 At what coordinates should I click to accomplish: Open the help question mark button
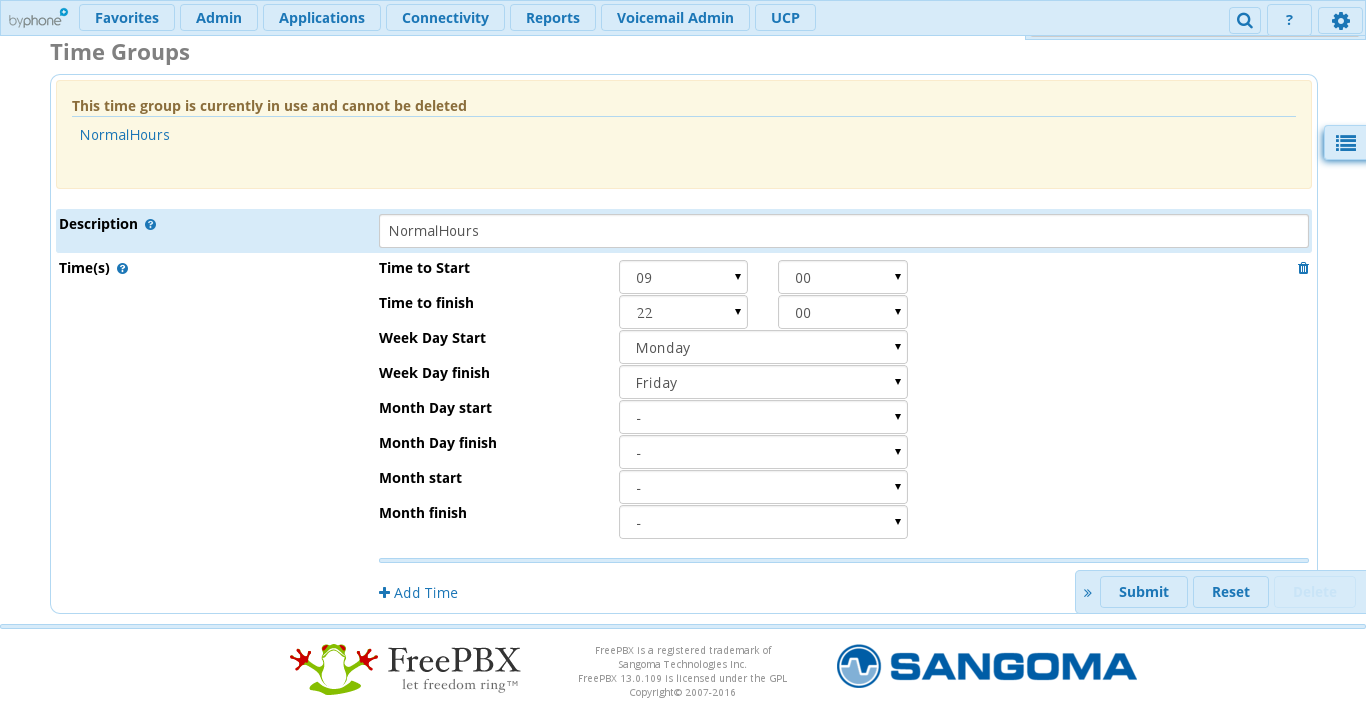pos(1289,20)
